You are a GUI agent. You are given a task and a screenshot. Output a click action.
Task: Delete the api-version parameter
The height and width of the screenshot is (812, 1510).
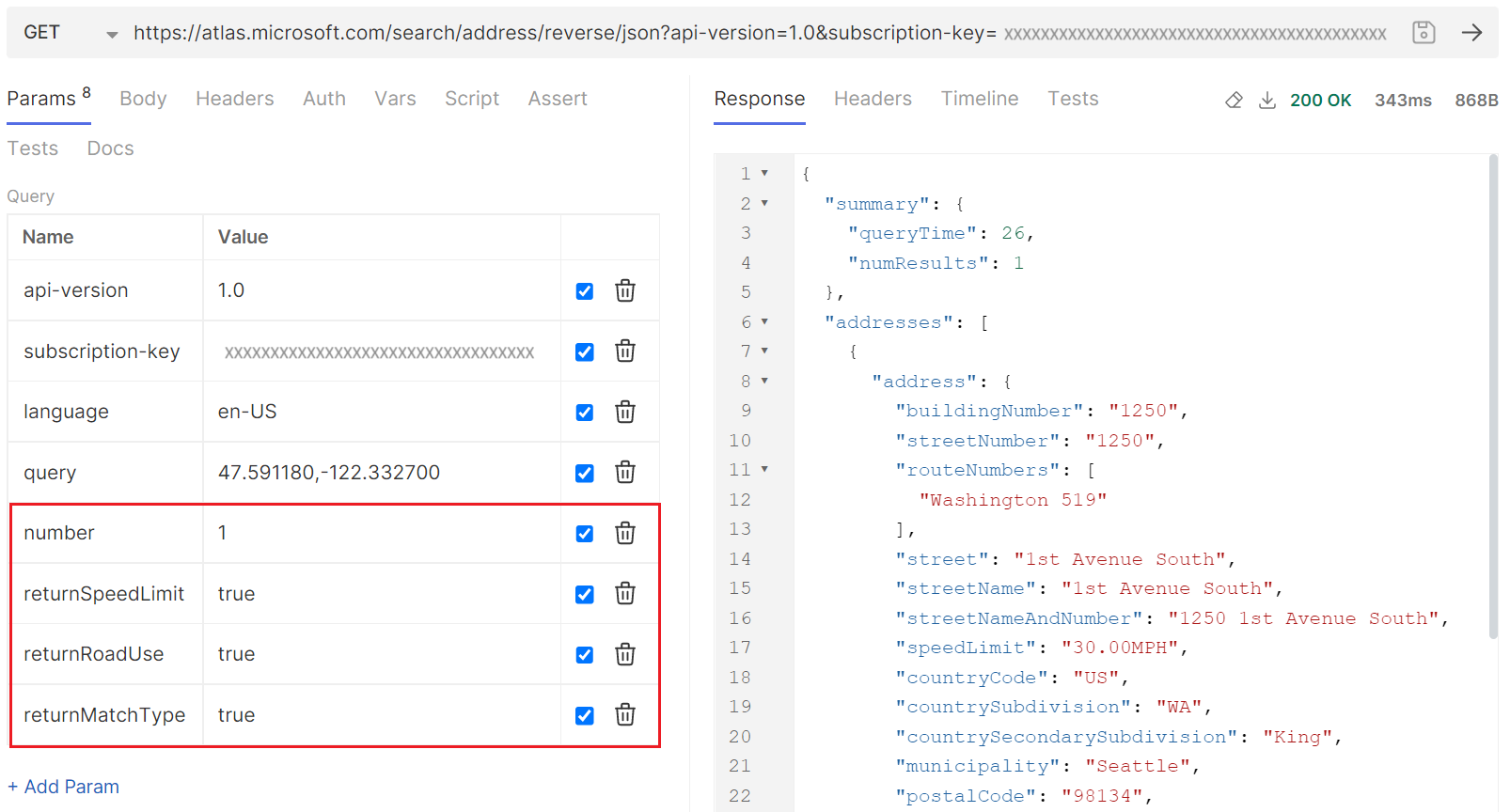[x=625, y=291]
